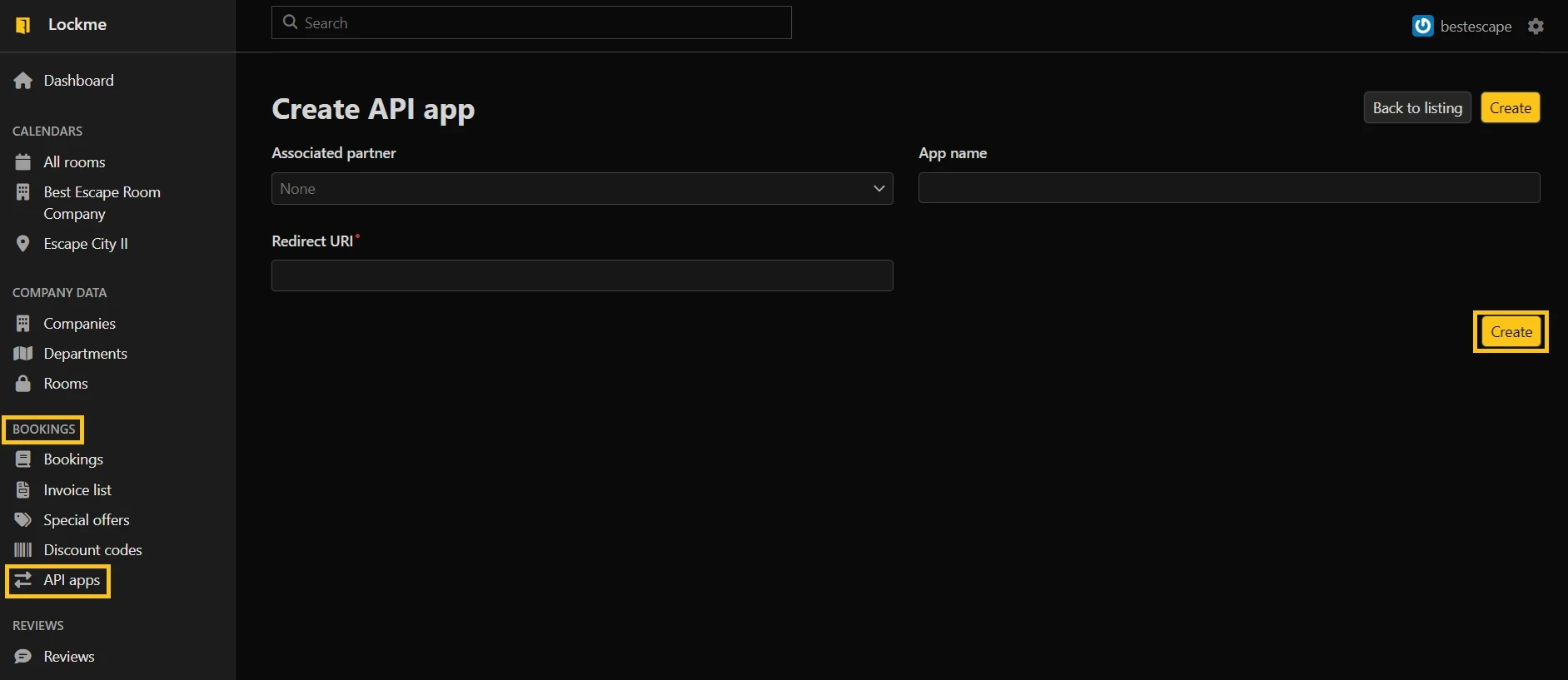The width and height of the screenshot is (1568, 680).
Task: Focus the App name text field
Action: click(x=1228, y=188)
